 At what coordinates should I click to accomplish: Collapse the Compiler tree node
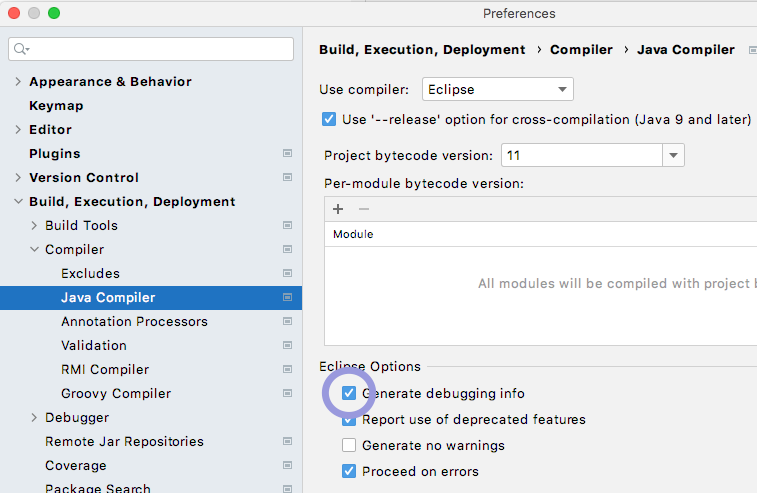[34, 250]
